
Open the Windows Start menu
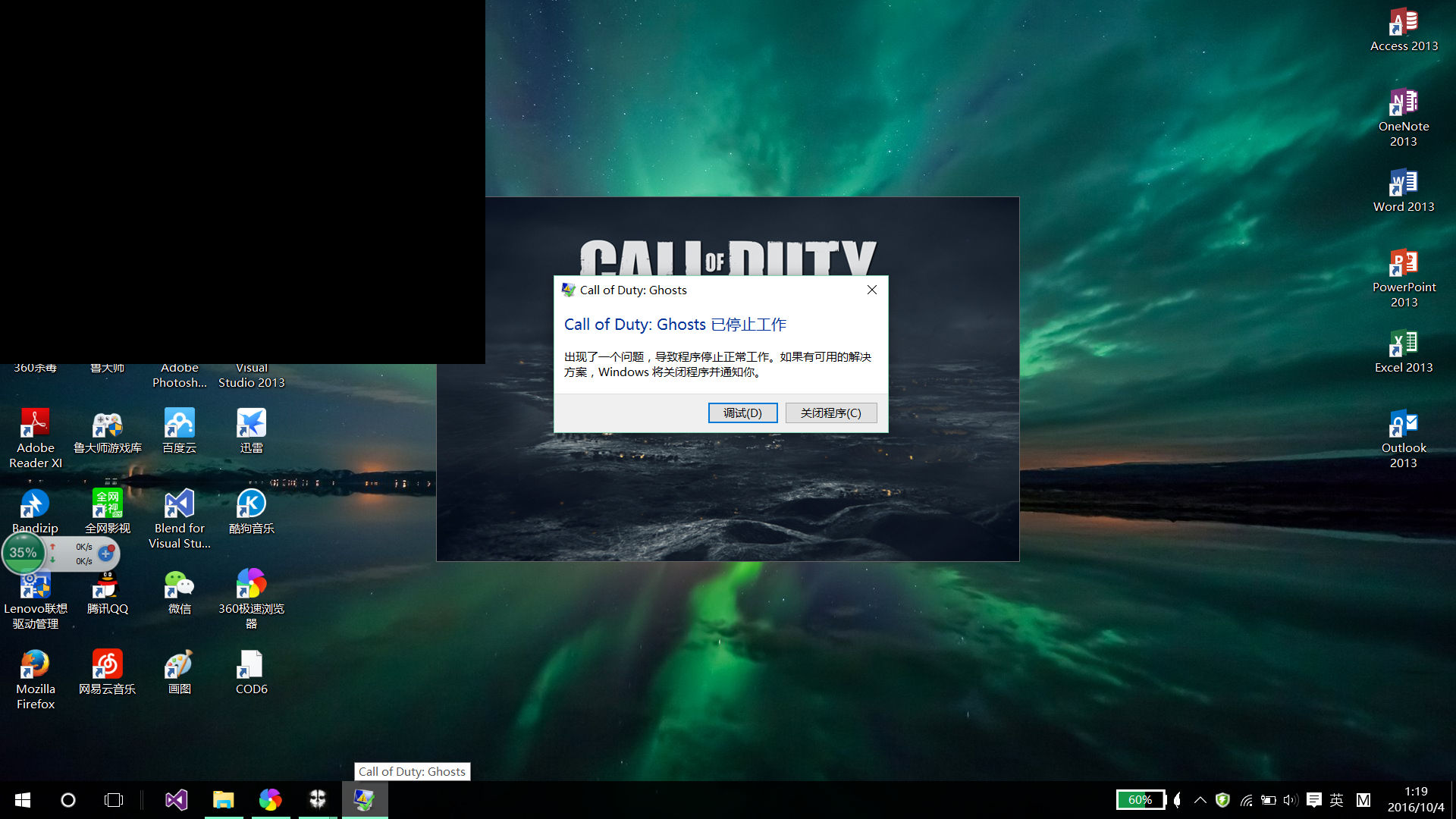point(23,800)
